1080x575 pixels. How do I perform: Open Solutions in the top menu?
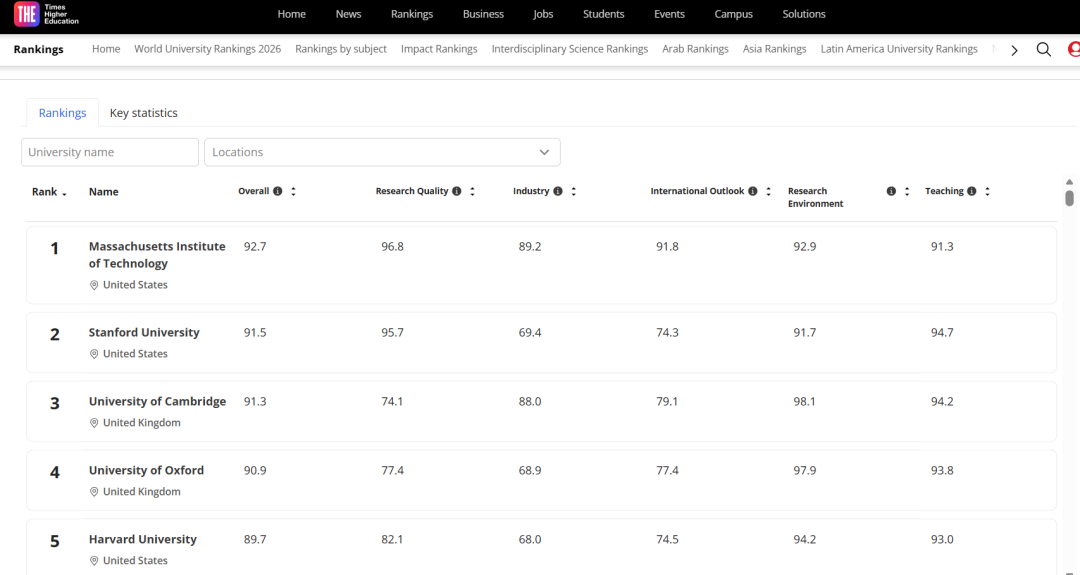coord(804,14)
